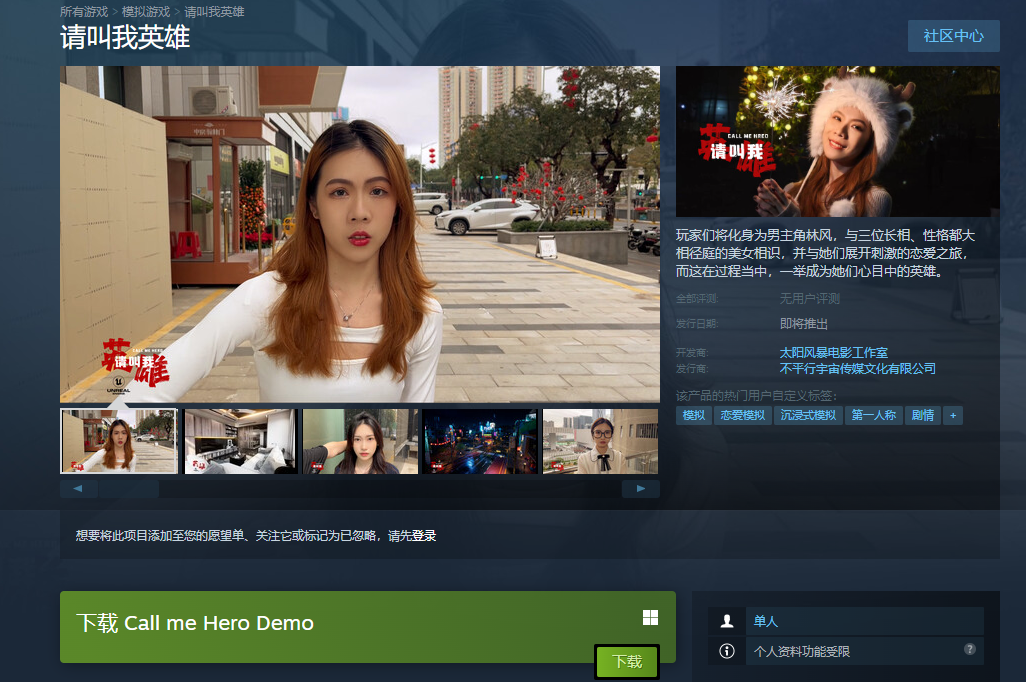Screen dimensions: 1026x682
Task: Open developer 太阳风暴电影工作室 link
Action: click(x=834, y=353)
